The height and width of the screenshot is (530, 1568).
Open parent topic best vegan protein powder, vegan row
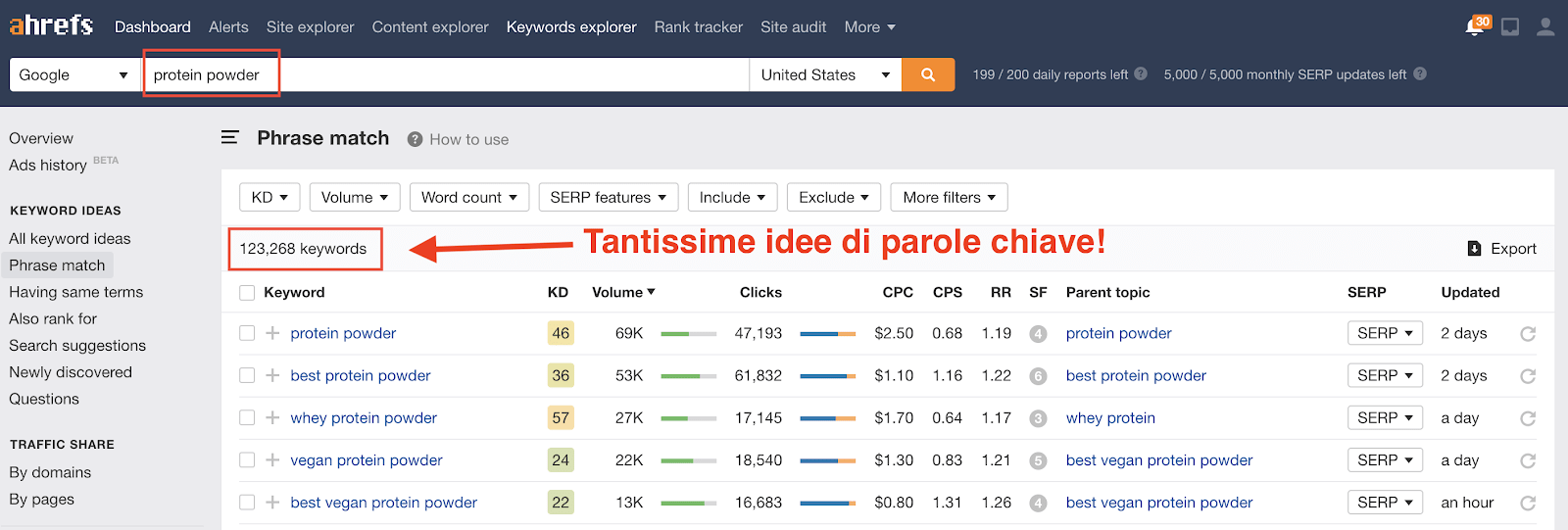1159,460
